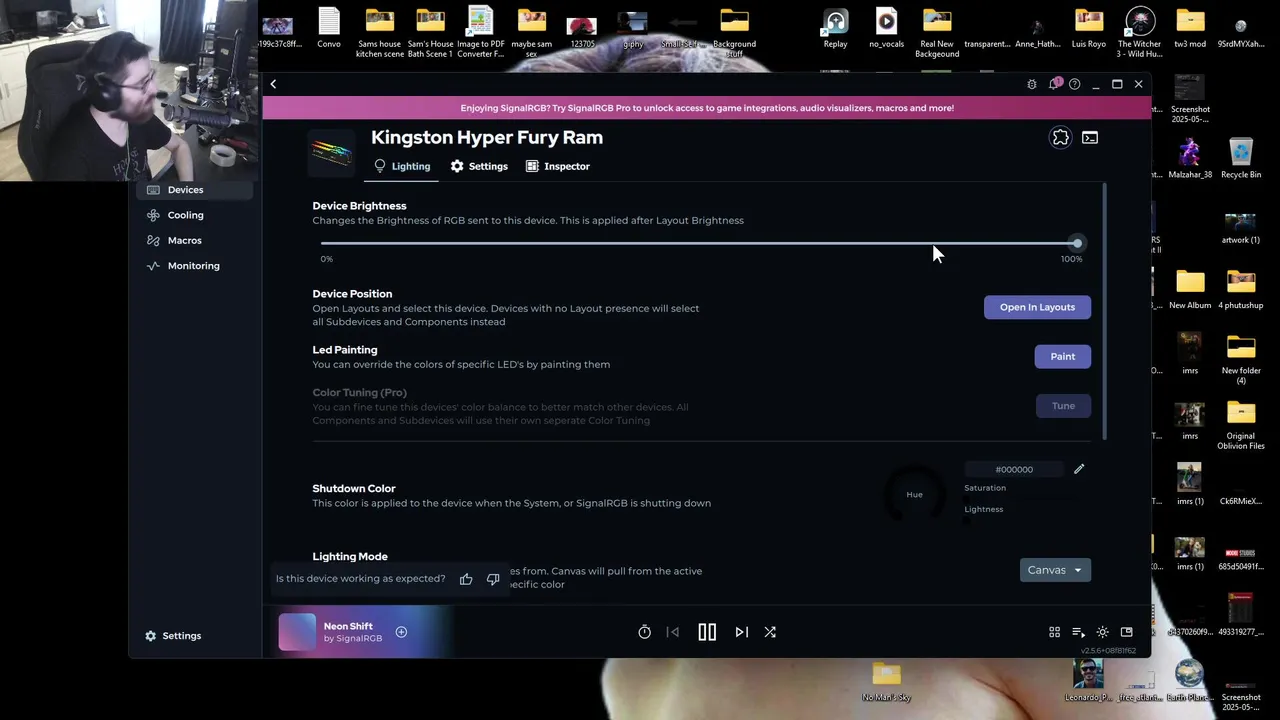Click thumbs down for device feedback
This screenshot has width=1280, height=720.
493,579
